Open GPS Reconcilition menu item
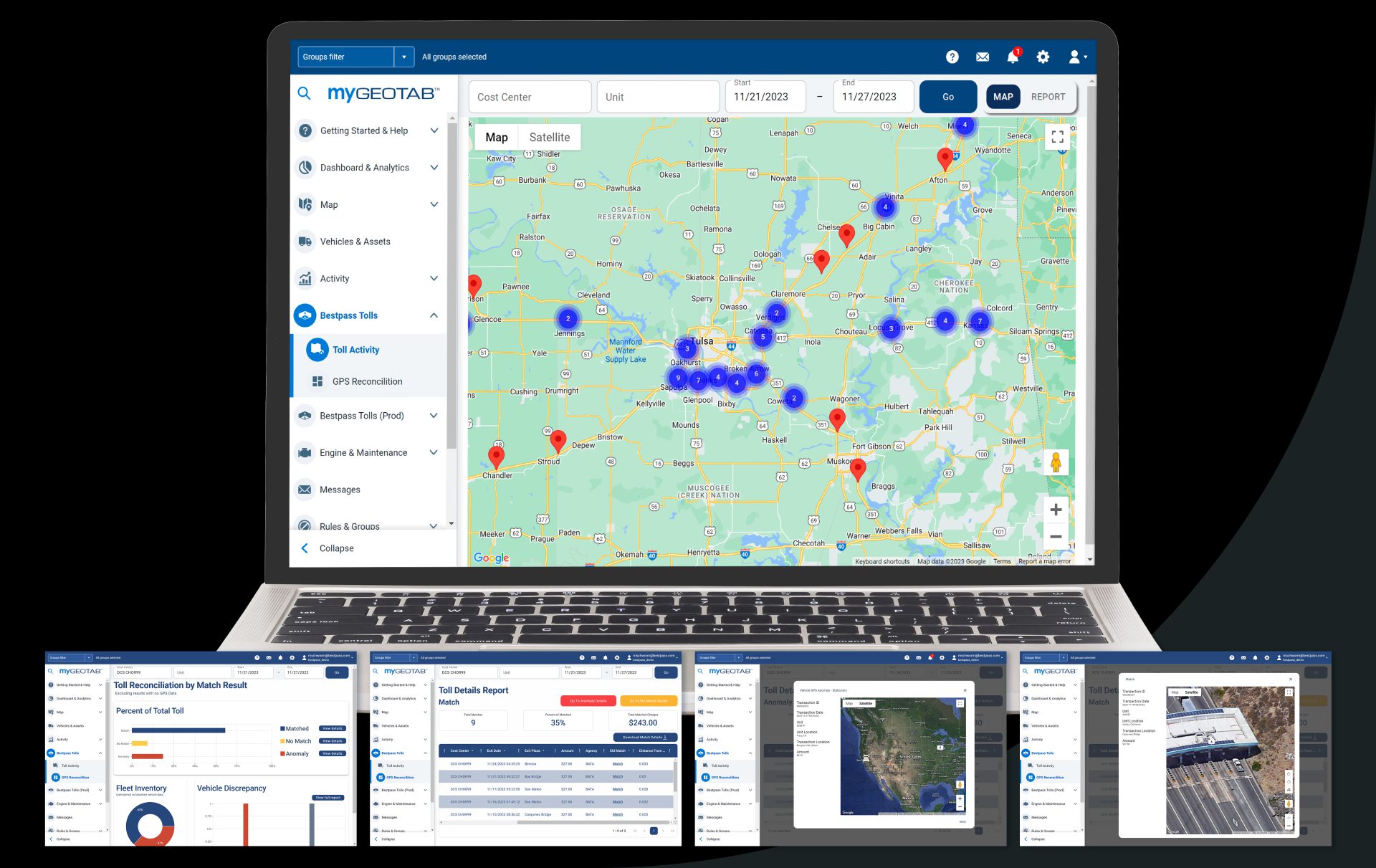The width and height of the screenshot is (1376, 868). pyautogui.click(x=367, y=381)
